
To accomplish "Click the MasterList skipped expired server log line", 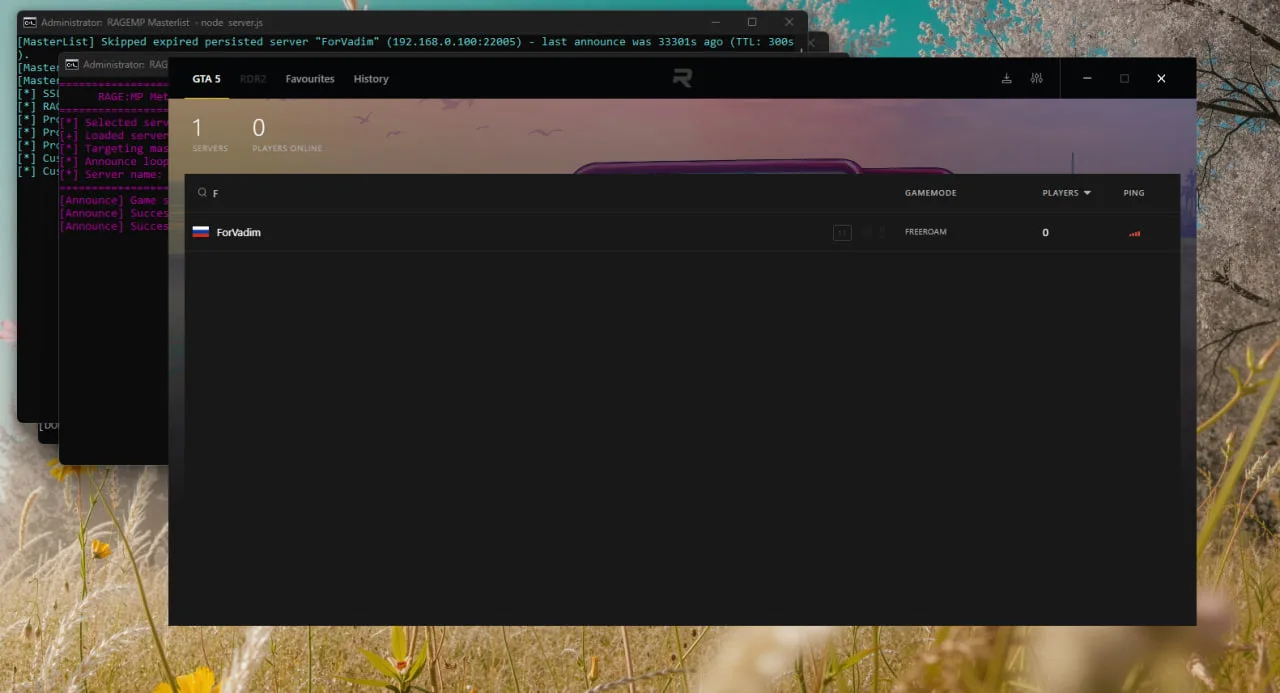I will coord(406,42).
